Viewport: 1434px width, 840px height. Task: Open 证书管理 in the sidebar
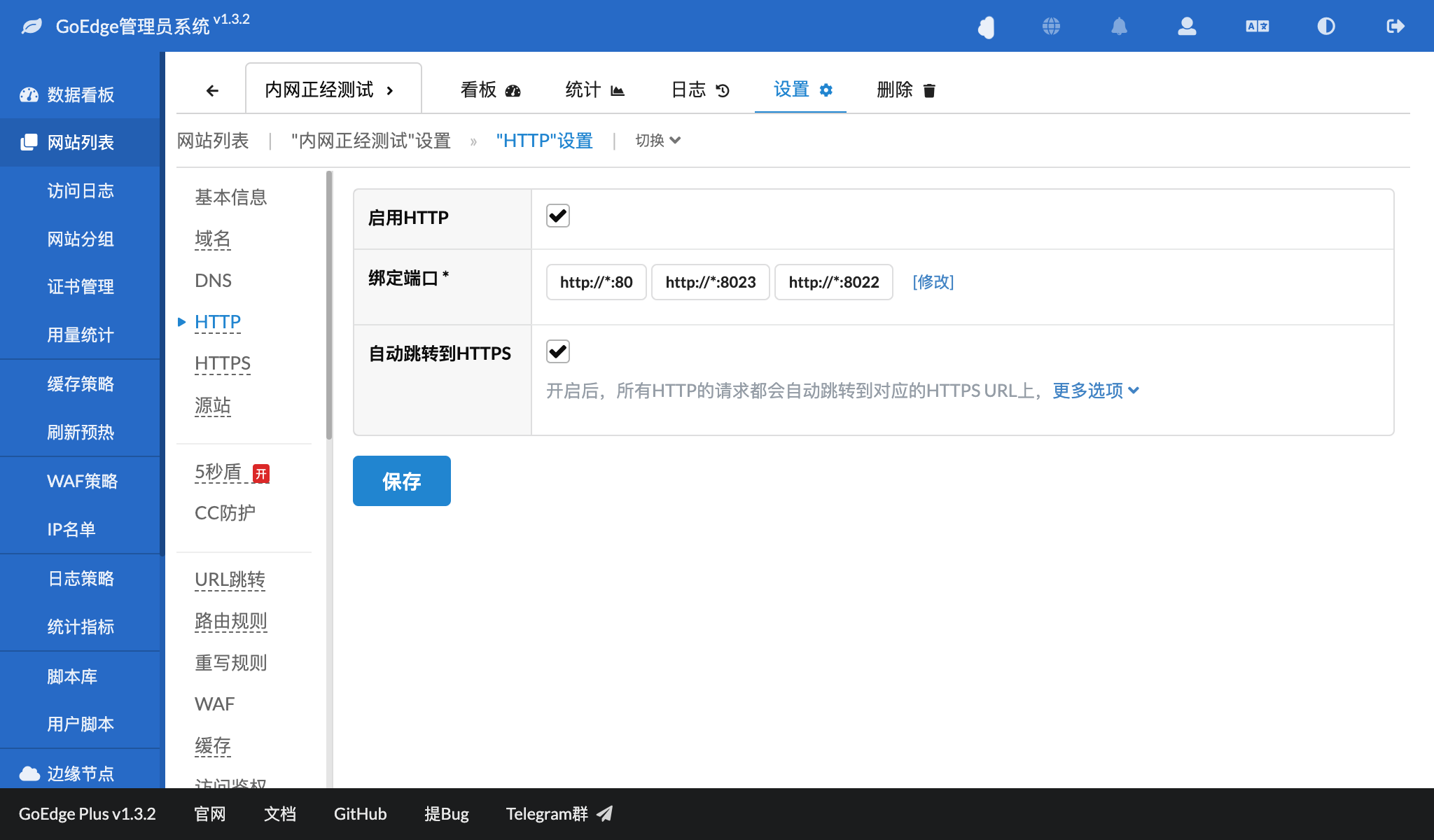tap(81, 287)
